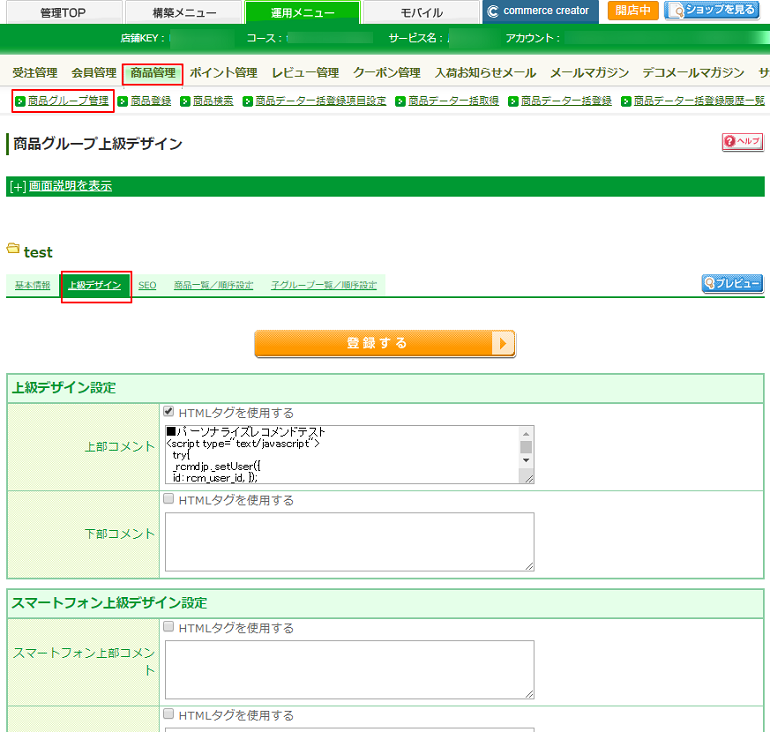The image size is (770, 732).
Task: Click arrow icon beside 商品グループ管理
Action: (20, 101)
